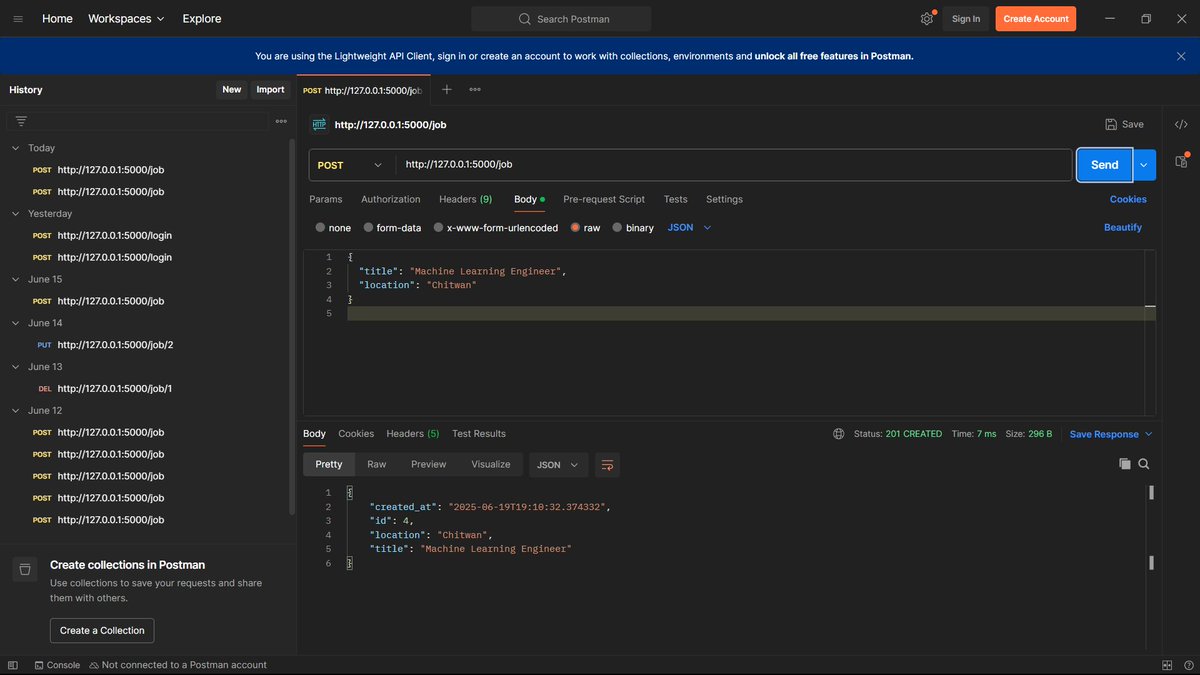This screenshot has width=1200, height=675.
Task: Open History panel more options ellipsis
Action: [281, 120]
